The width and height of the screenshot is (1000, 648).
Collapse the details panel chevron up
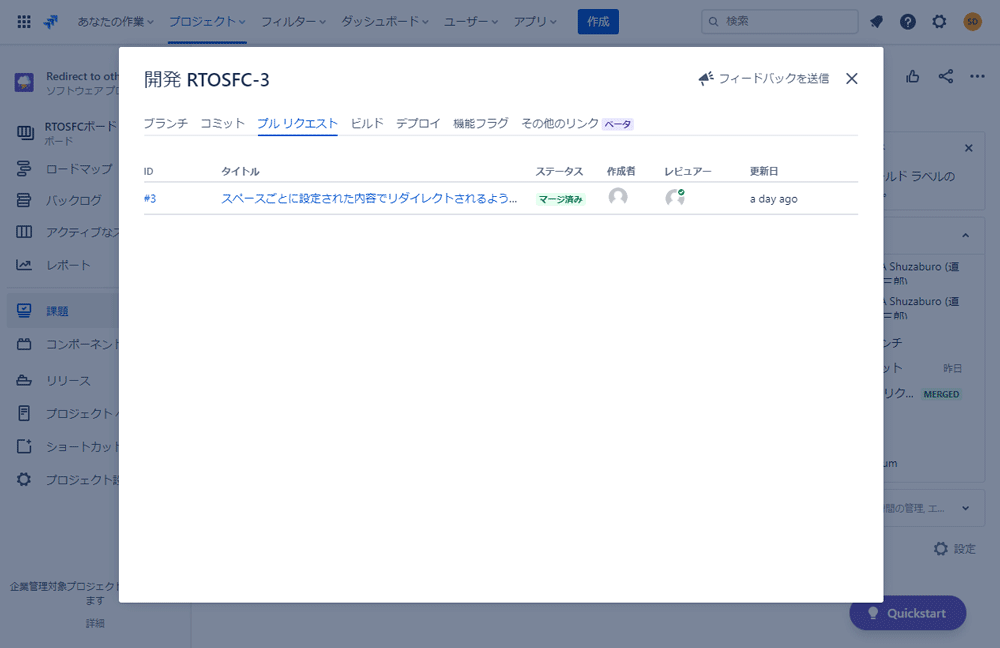[966, 235]
